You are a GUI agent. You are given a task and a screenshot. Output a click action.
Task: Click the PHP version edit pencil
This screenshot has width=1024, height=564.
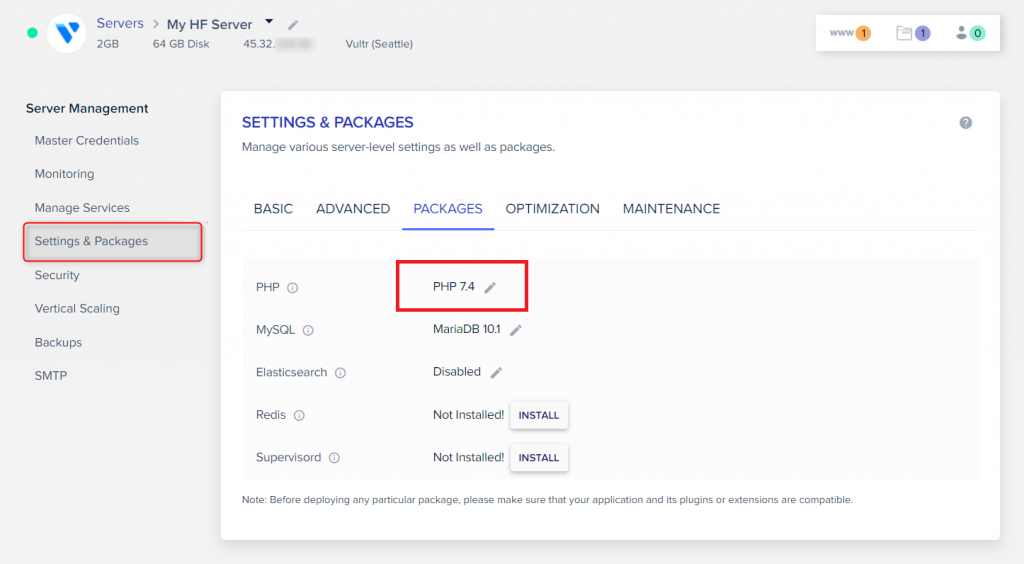(490, 288)
